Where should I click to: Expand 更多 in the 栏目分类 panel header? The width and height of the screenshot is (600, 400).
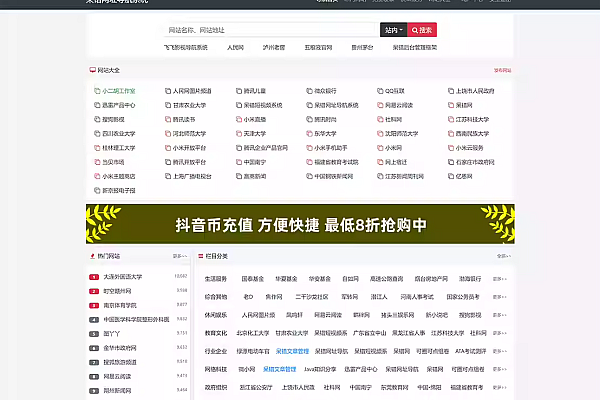point(501,256)
